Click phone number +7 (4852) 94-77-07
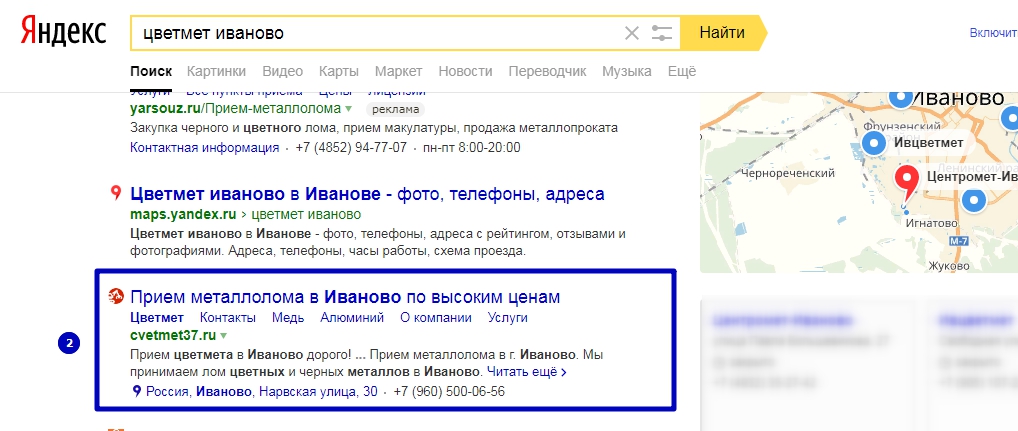1018x431 pixels. pyautogui.click(x=351, y=147)
